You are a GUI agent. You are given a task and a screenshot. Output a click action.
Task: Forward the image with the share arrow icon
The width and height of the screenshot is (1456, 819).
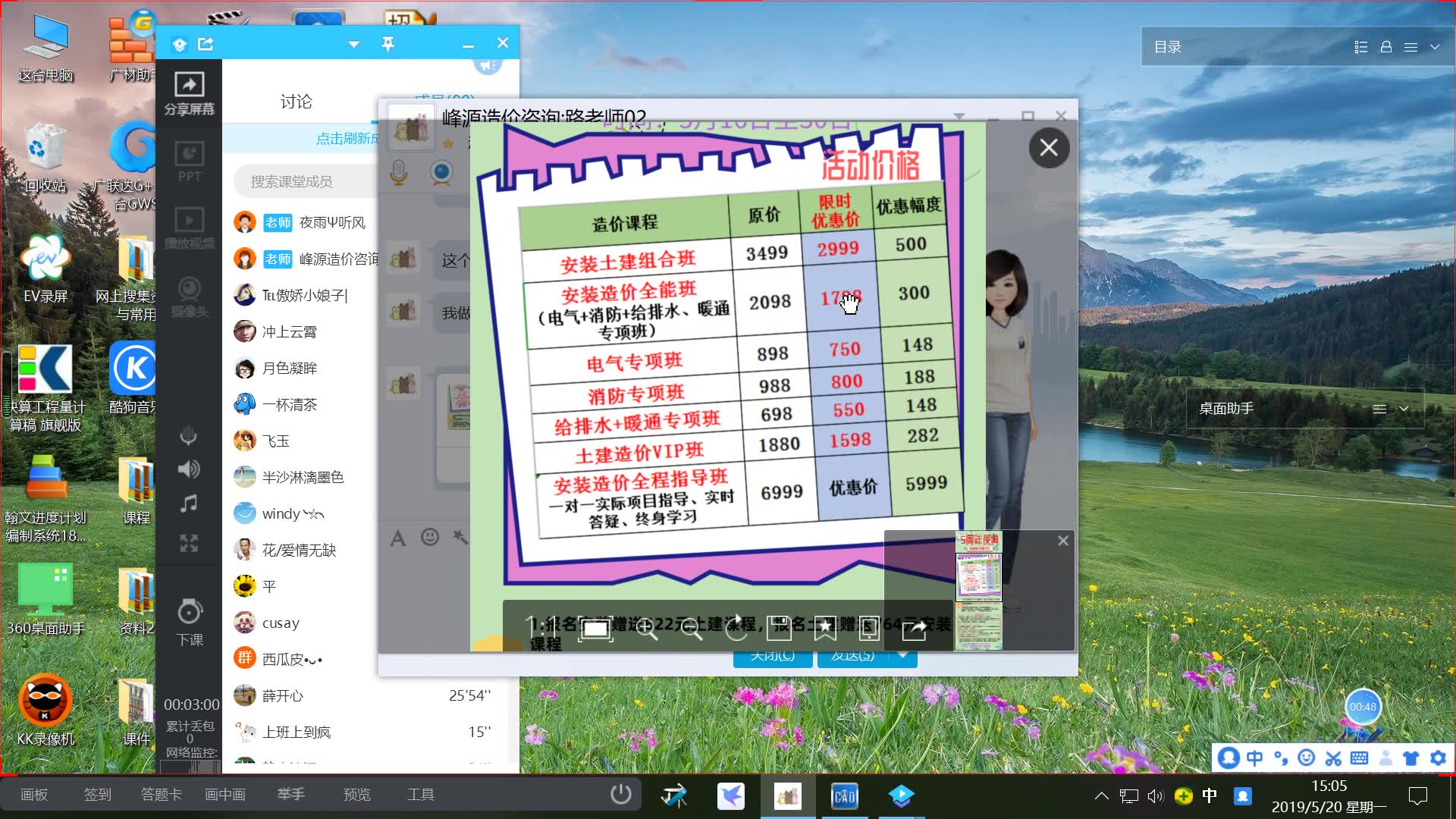pos(914,628)
